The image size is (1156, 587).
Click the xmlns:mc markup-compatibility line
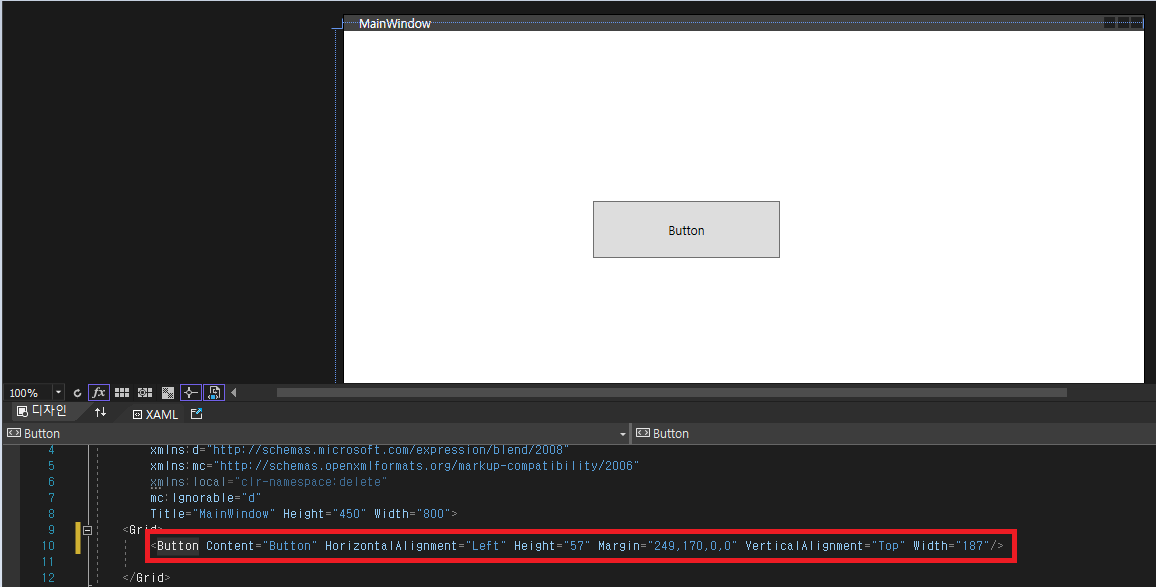click(394, 466)
